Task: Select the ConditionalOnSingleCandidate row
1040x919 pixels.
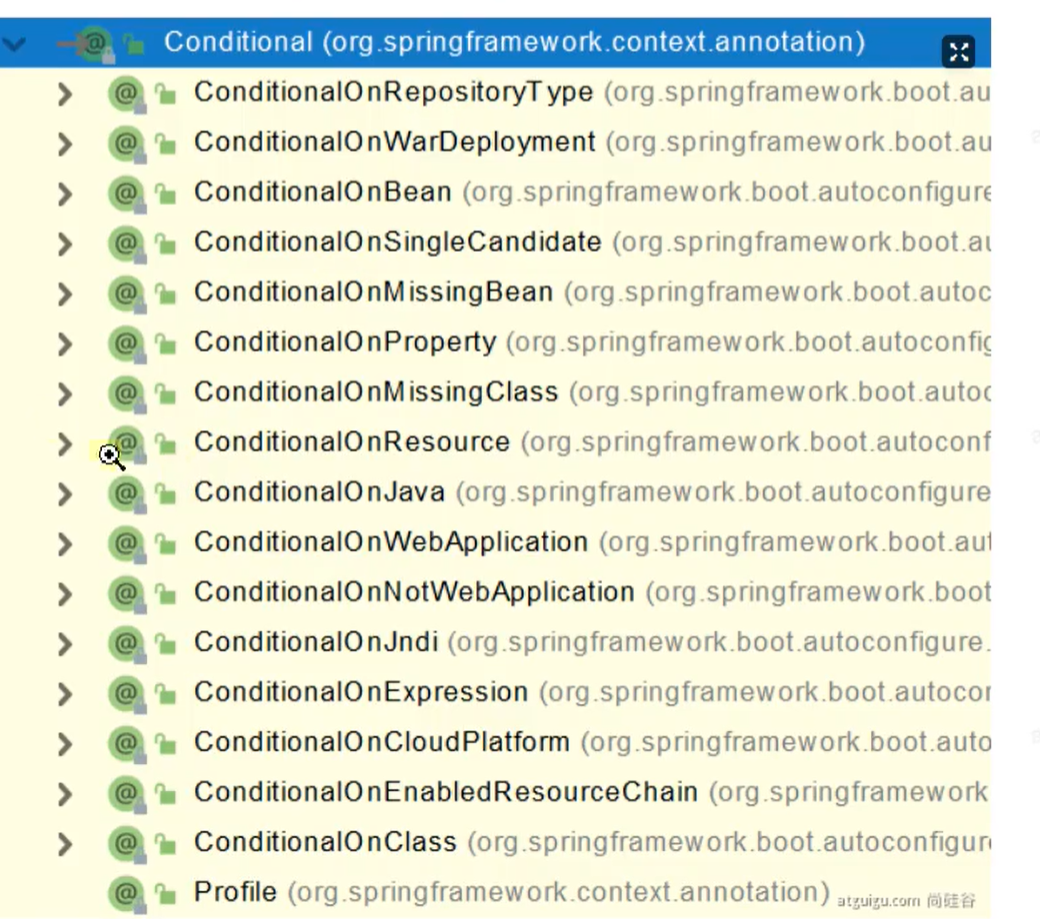Action: click(495, 244)
